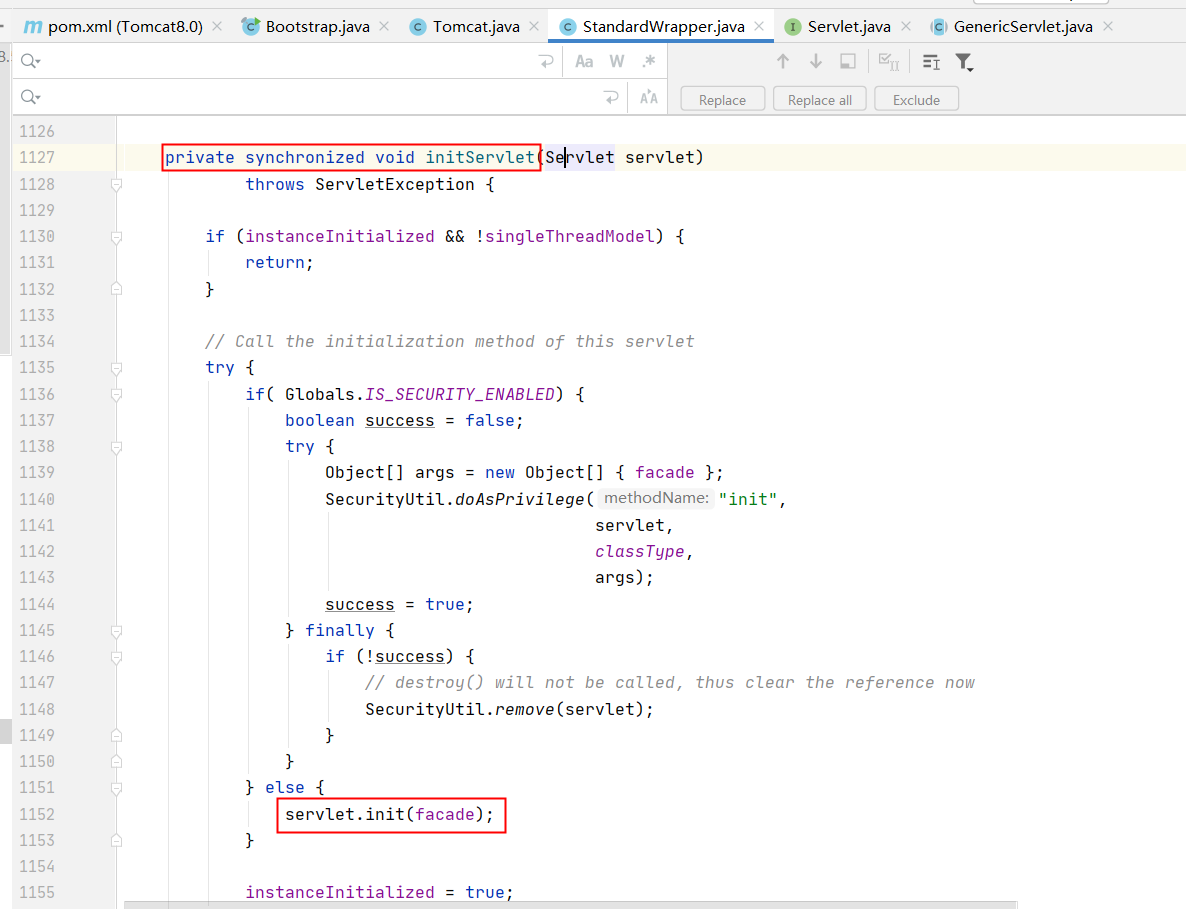Click instanceInitialized on line 1155
The width and height of the screenshot is (1186, 909).
(x=340, y=892)
